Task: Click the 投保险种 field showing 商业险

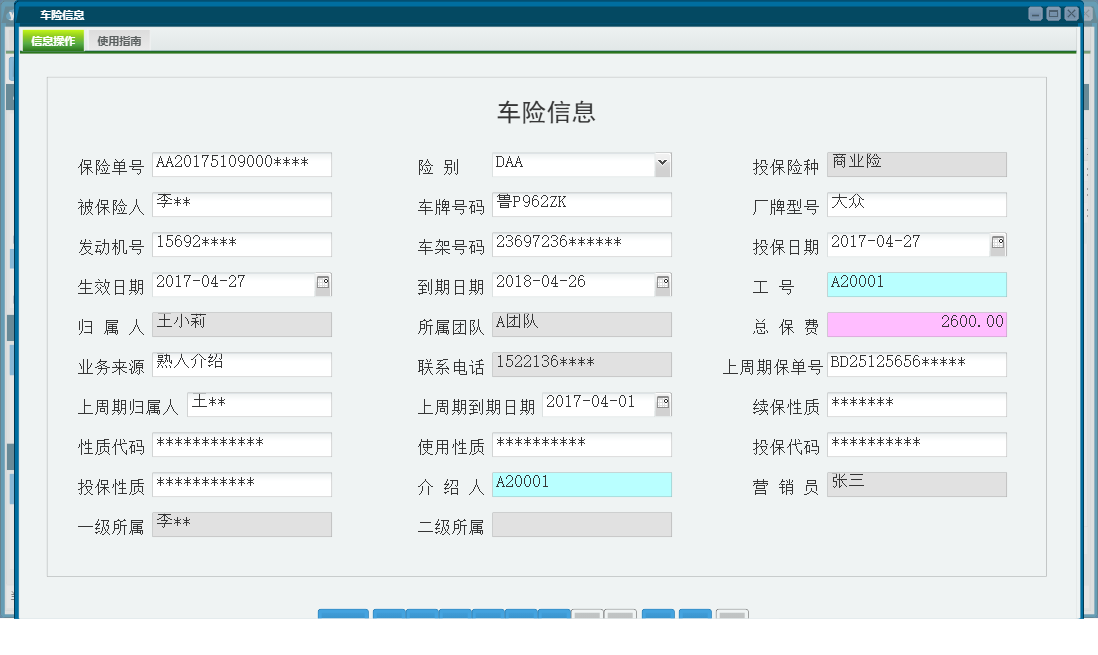Action: (x=917, y=164)
